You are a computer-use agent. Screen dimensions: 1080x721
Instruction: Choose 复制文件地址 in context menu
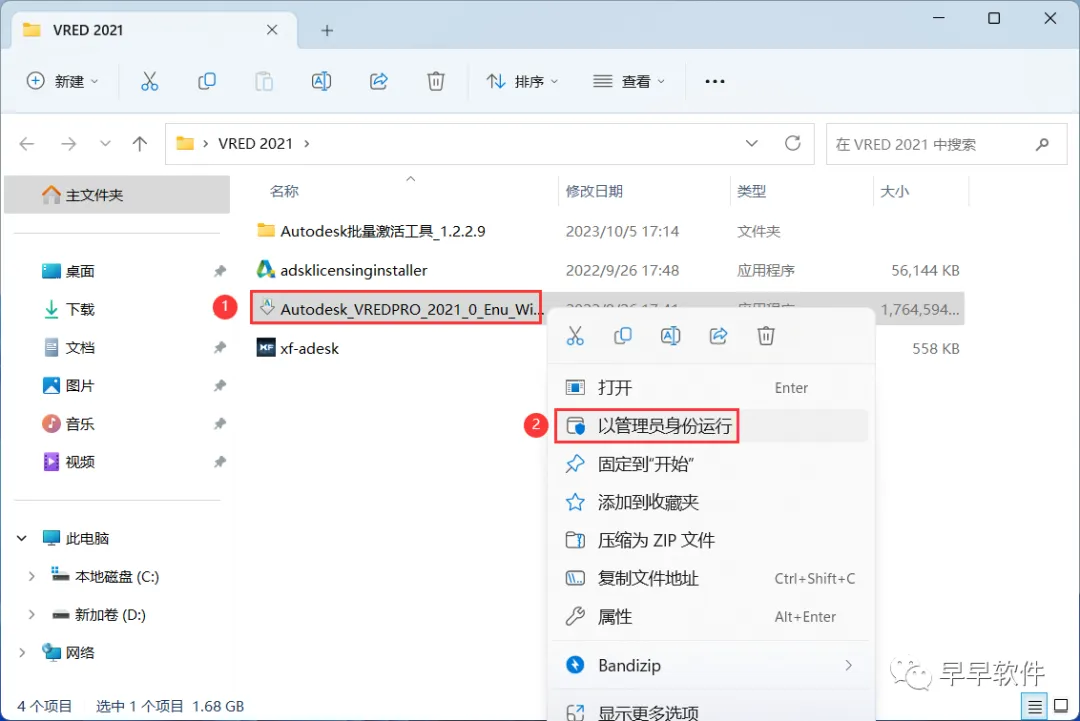point(712,578)
